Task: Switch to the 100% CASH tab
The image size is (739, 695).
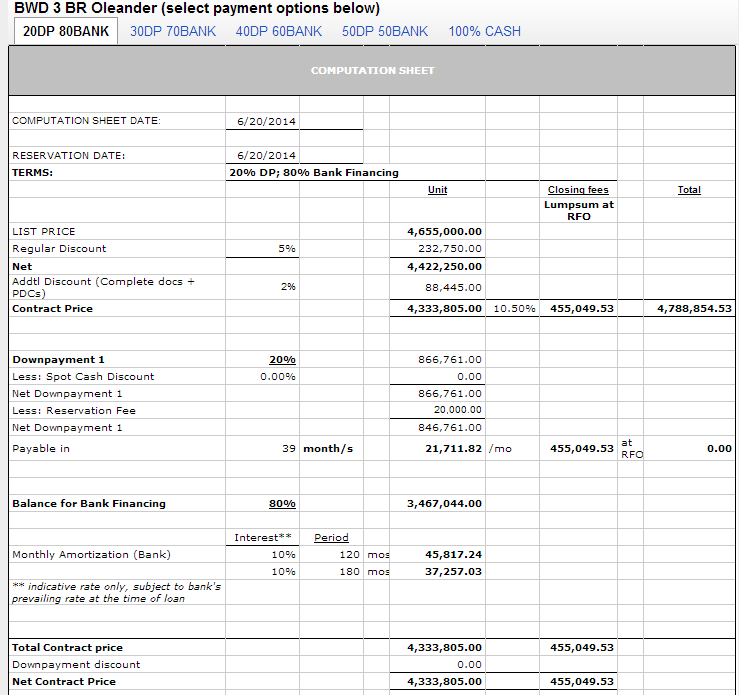Action: pos(484,32)
